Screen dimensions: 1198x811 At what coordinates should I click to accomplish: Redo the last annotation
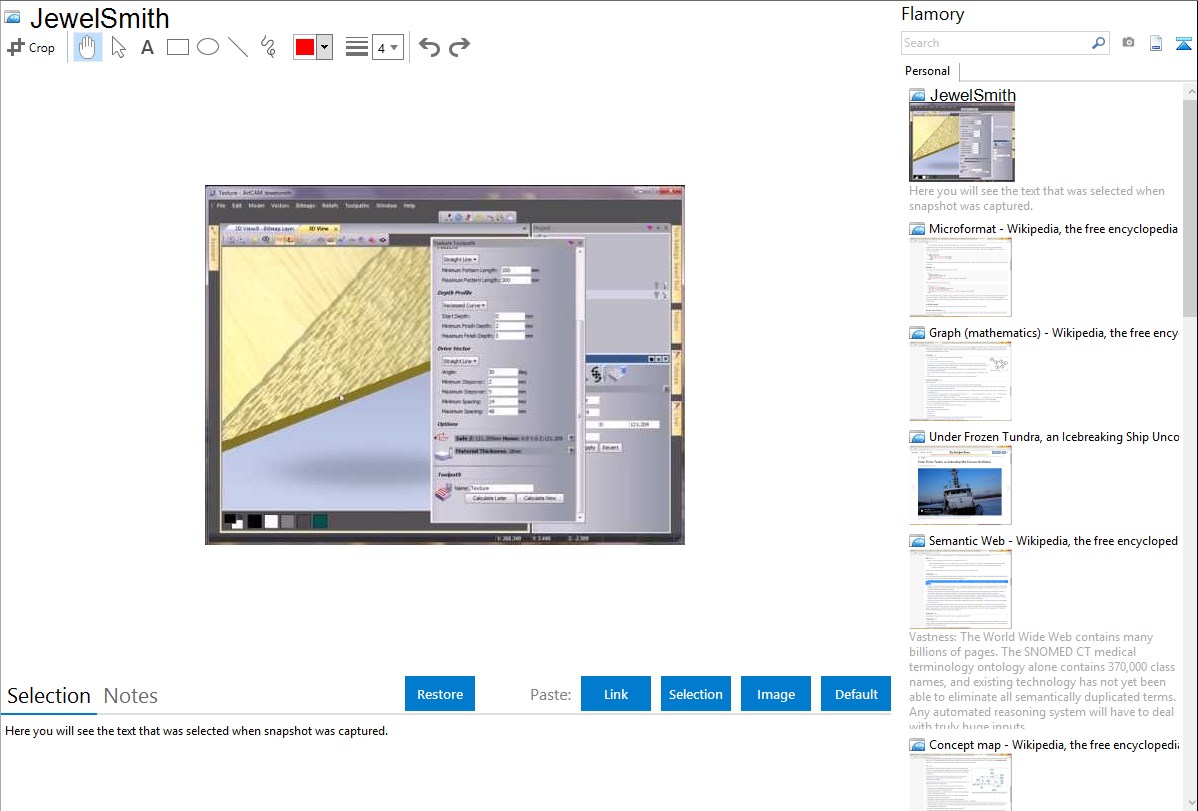click(459, 47)
